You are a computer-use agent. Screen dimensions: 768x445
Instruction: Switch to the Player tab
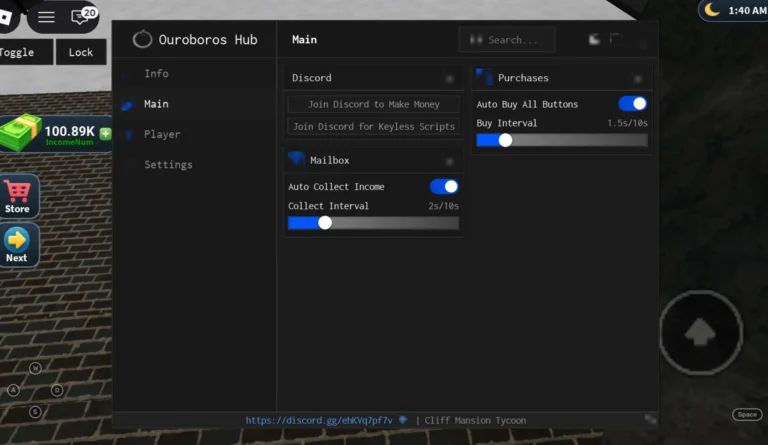195,134
